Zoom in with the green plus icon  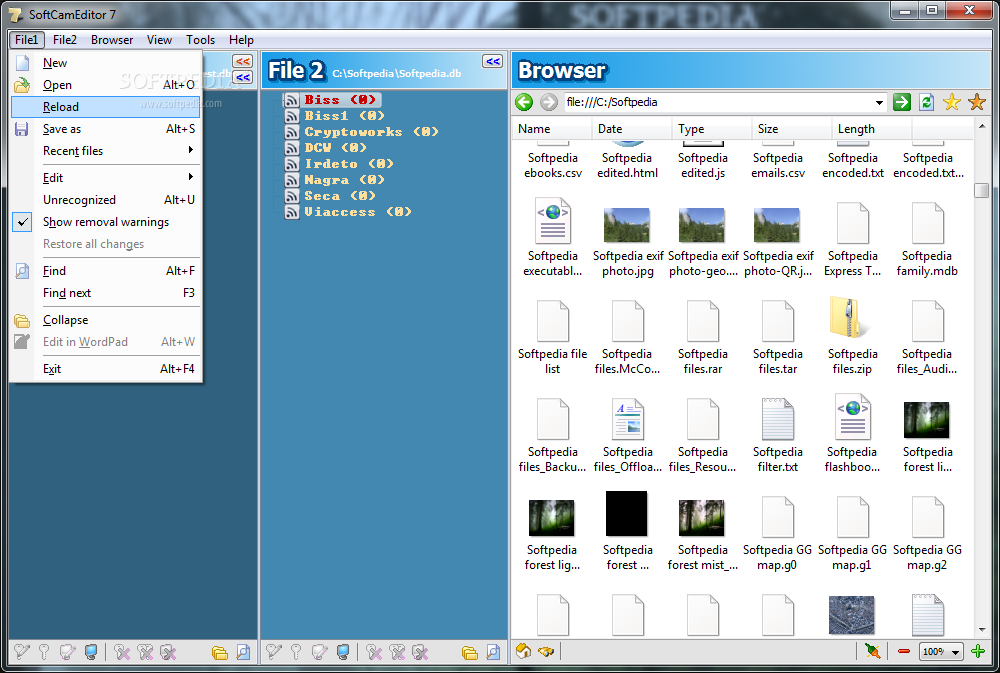(978, 651)
